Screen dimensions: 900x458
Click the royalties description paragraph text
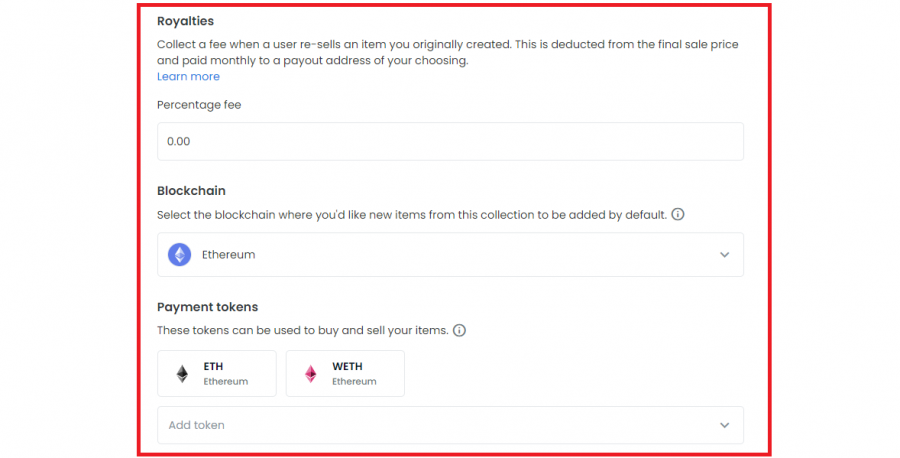pyautogui.click(x=447, y=52)
